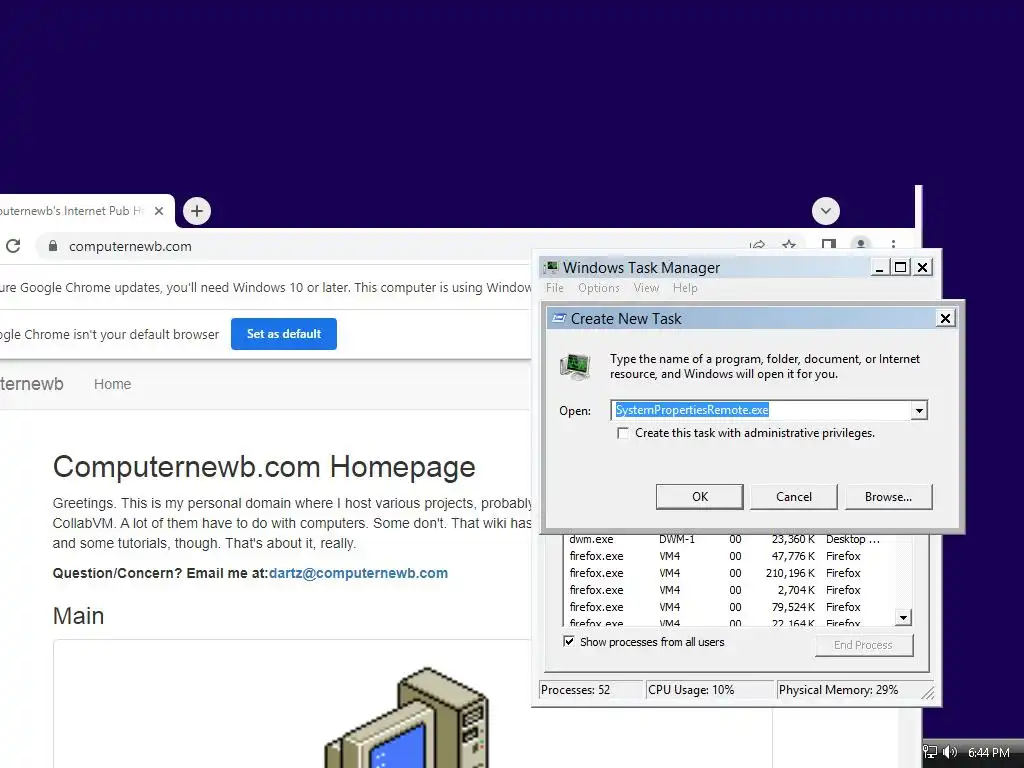Click the Open text field
Viewport: 1024px width, 768px height.
coord(761,410)
